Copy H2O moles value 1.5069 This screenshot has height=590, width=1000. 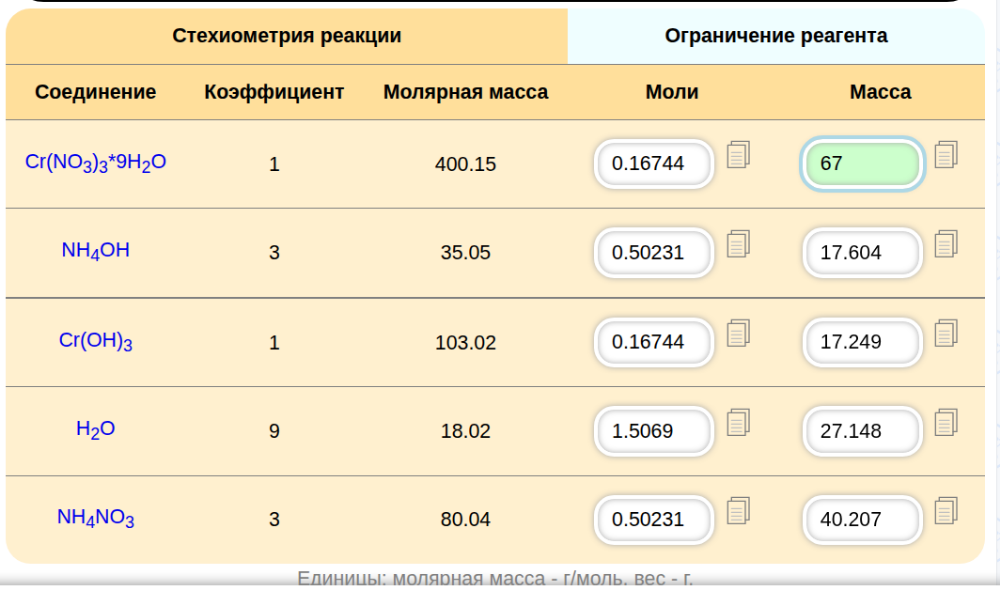(x=738, y=422)
